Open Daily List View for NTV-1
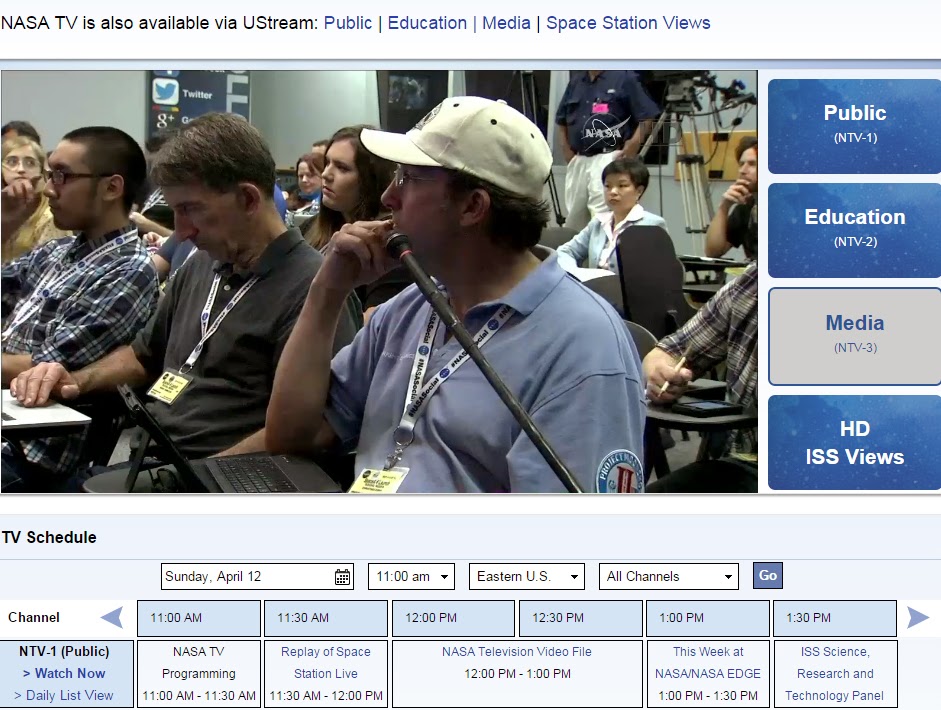The width and height of the screenshot is (941, 710). 64,696
